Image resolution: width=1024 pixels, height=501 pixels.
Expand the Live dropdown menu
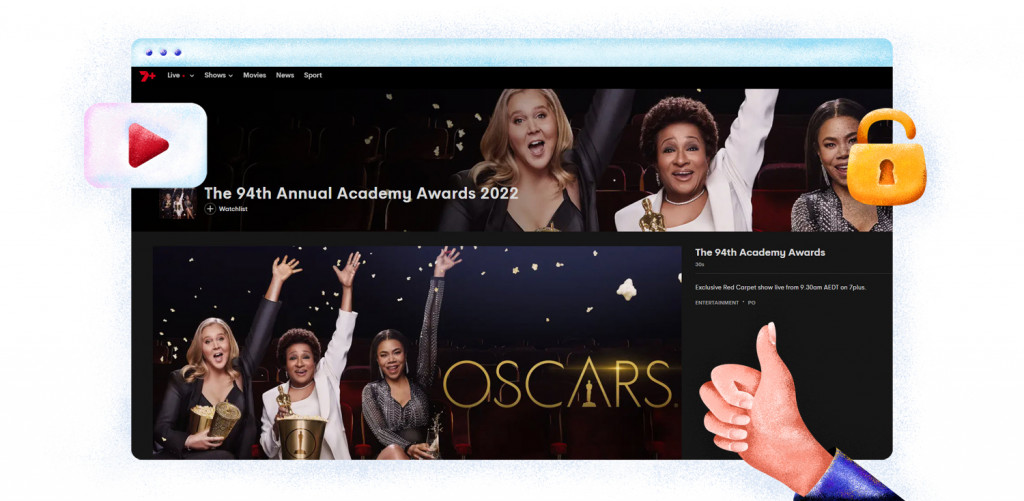[x=180, y=75]
